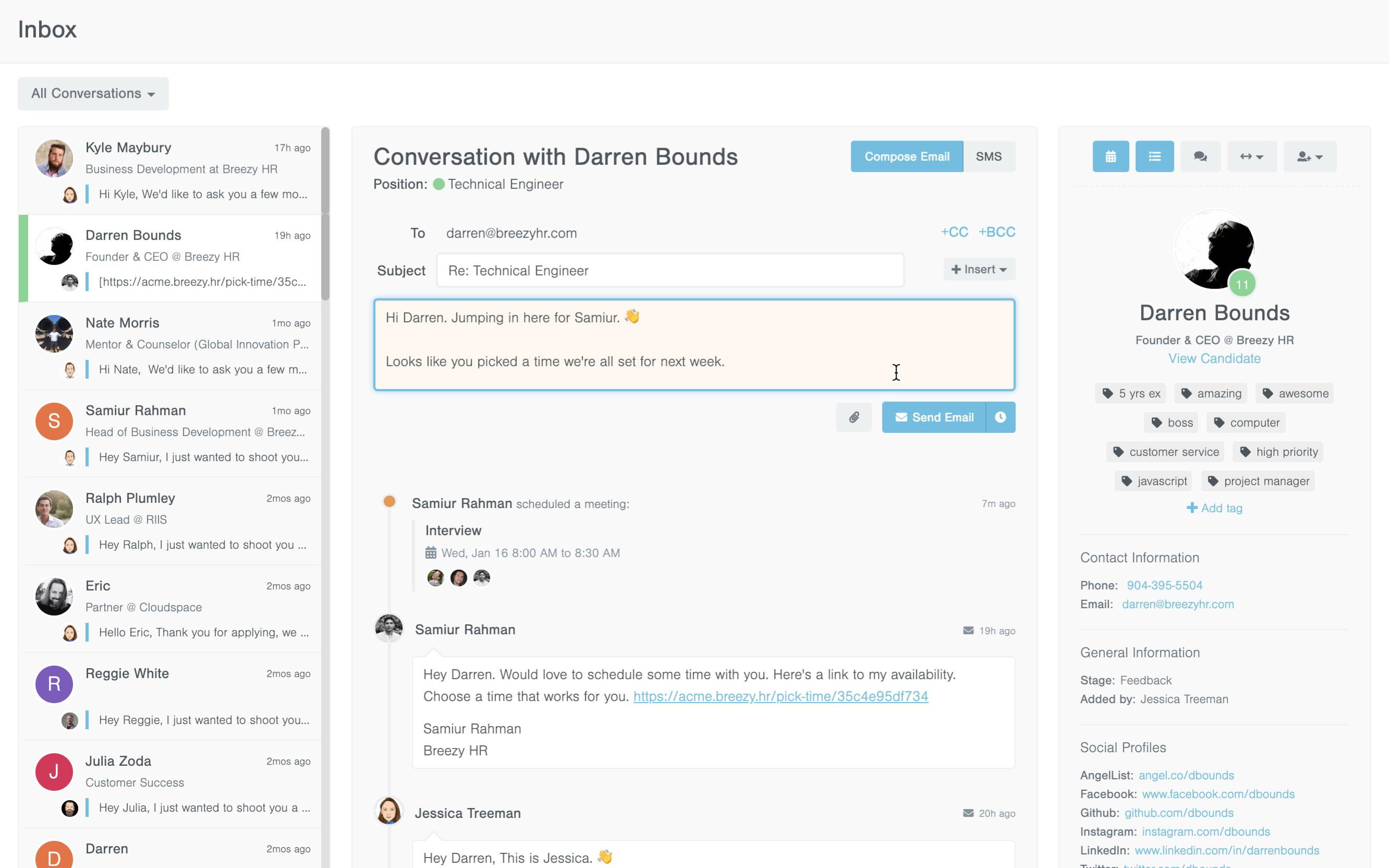
Task: Click the Subject input field
Action: 671,270
